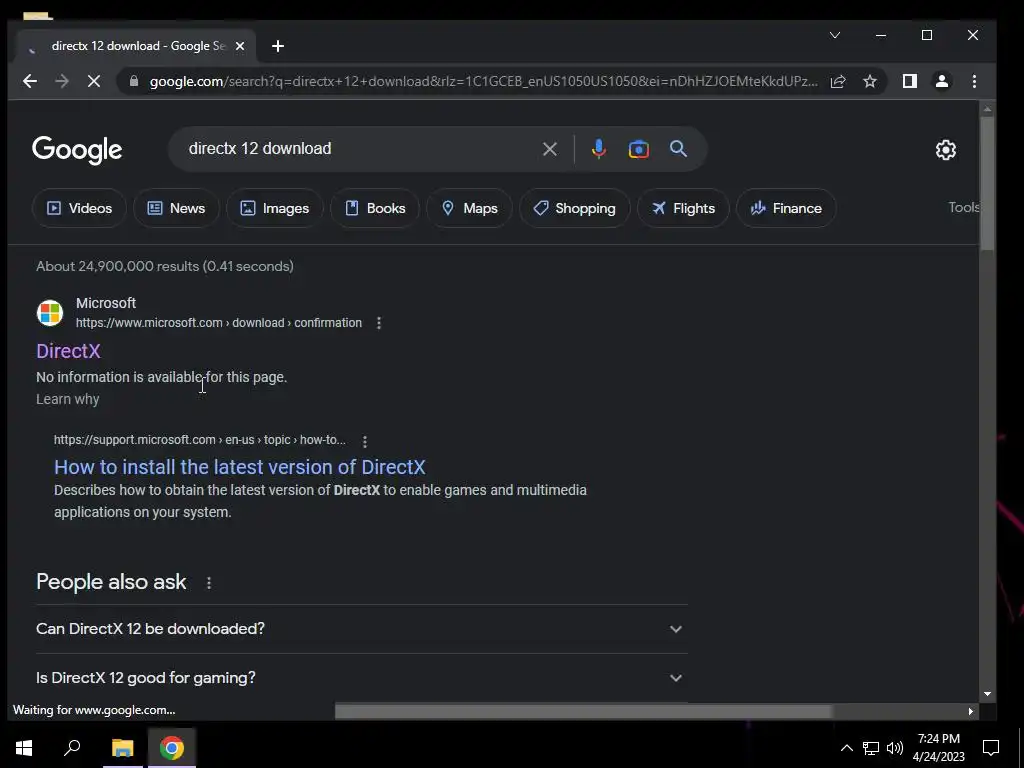Click the horizontal scrollbar thumb
1024x768 pixels.
click(583, 711)
